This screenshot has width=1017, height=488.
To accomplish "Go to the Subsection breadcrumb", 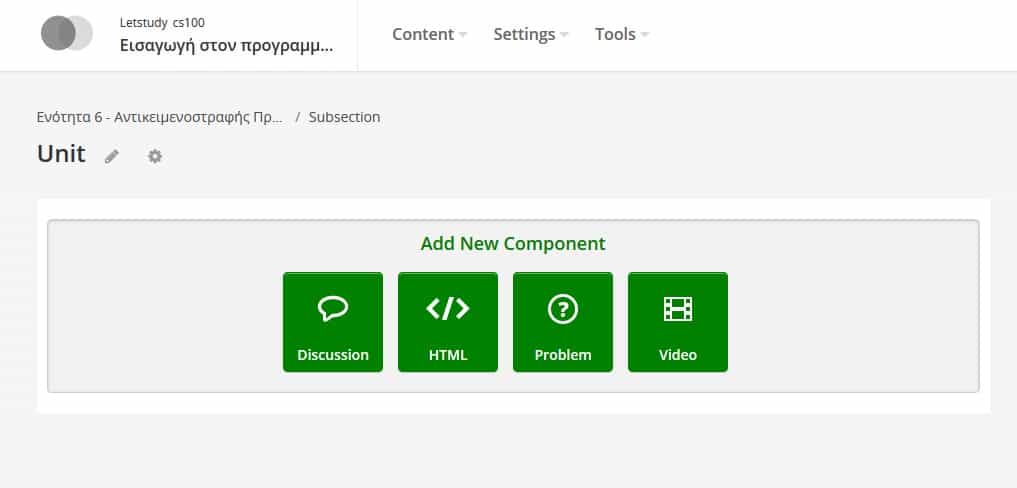I will click(x=344, y=117).
